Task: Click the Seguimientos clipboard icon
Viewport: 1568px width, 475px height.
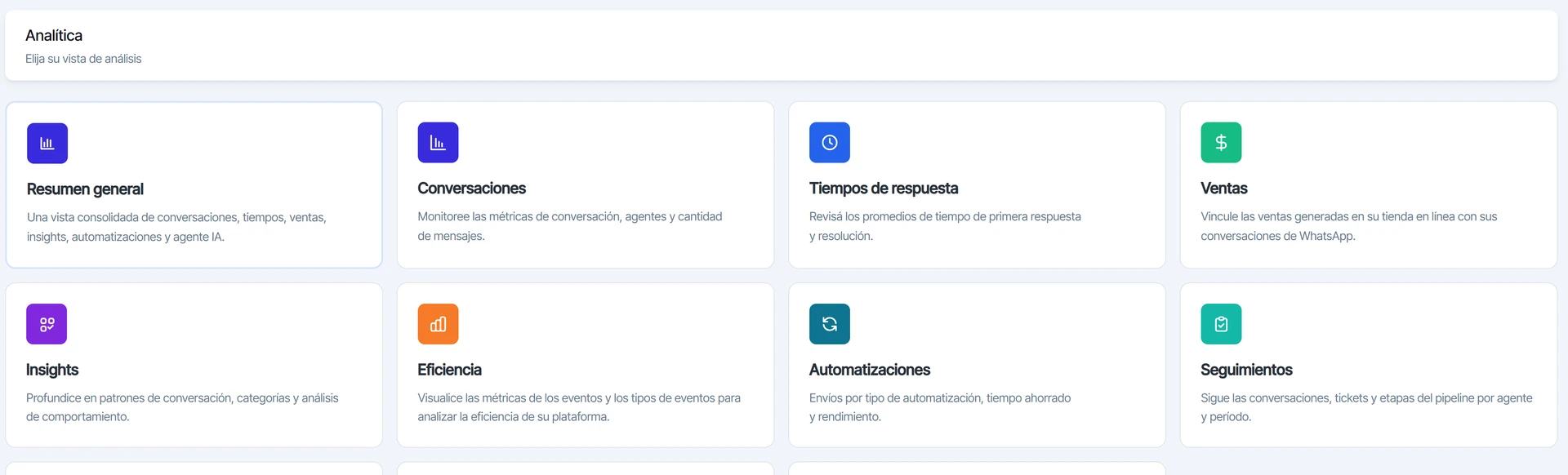Action: click(1221, 324)
